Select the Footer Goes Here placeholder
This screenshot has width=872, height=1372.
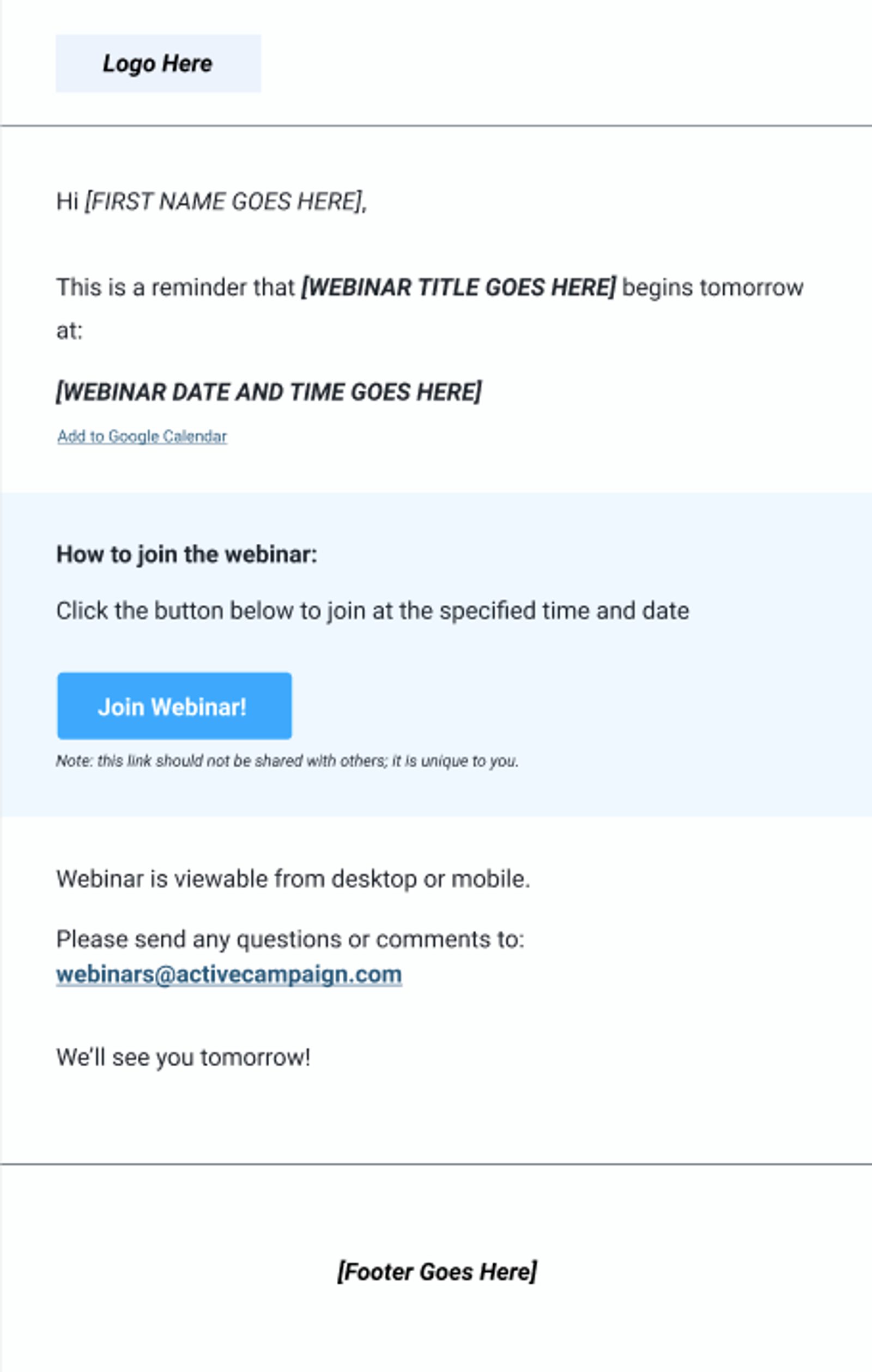(437, 1272)
